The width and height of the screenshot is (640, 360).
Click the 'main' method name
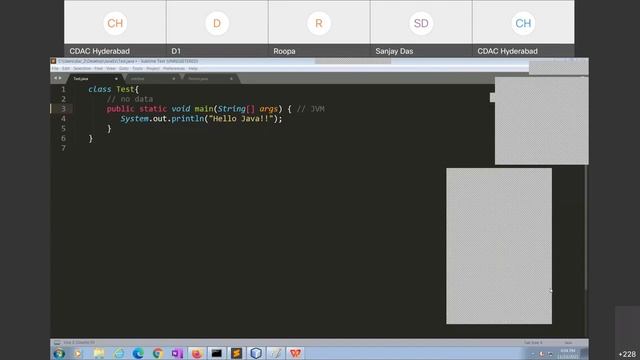pyautogui.click(x=204, y=109)
